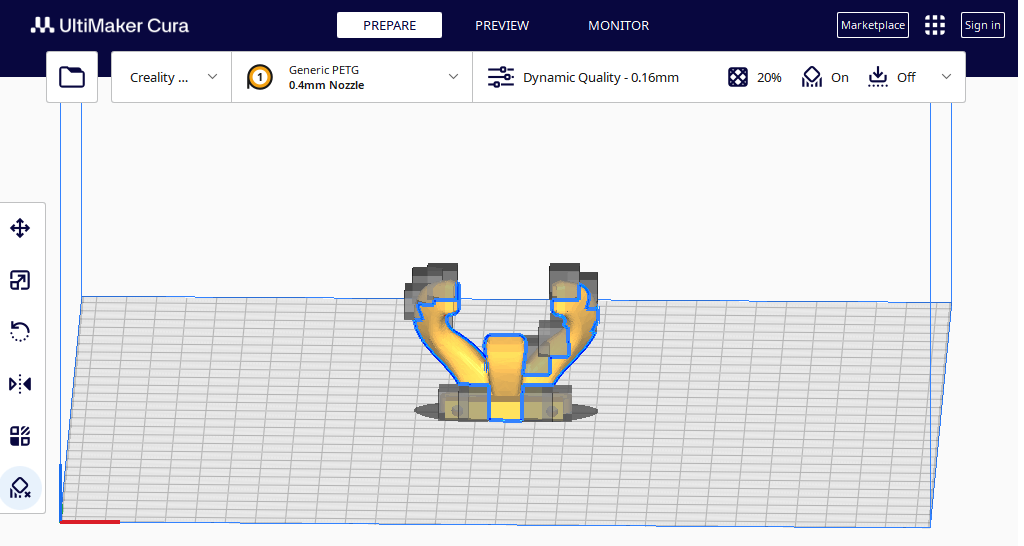The width and height of the screenshot is (1024, 546).
Task: Activate the Rotate tool
Action: tap(19, 332)
